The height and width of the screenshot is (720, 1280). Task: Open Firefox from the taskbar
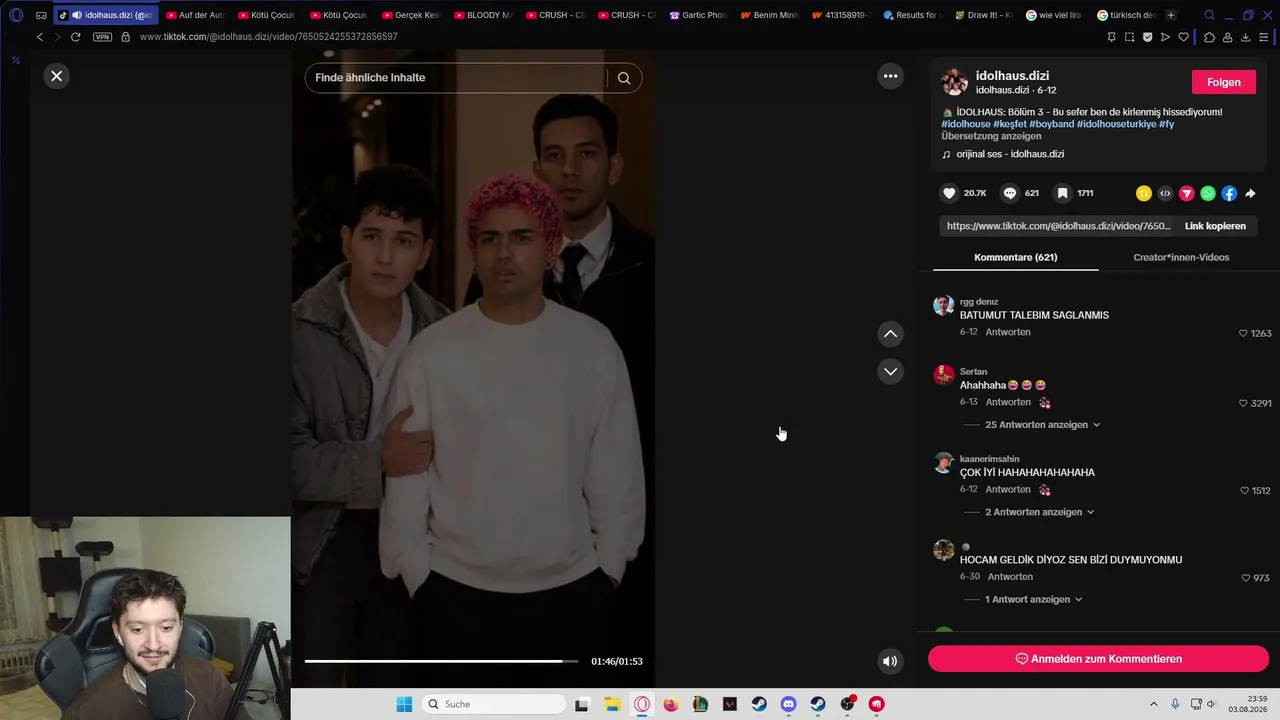[671, 704]
